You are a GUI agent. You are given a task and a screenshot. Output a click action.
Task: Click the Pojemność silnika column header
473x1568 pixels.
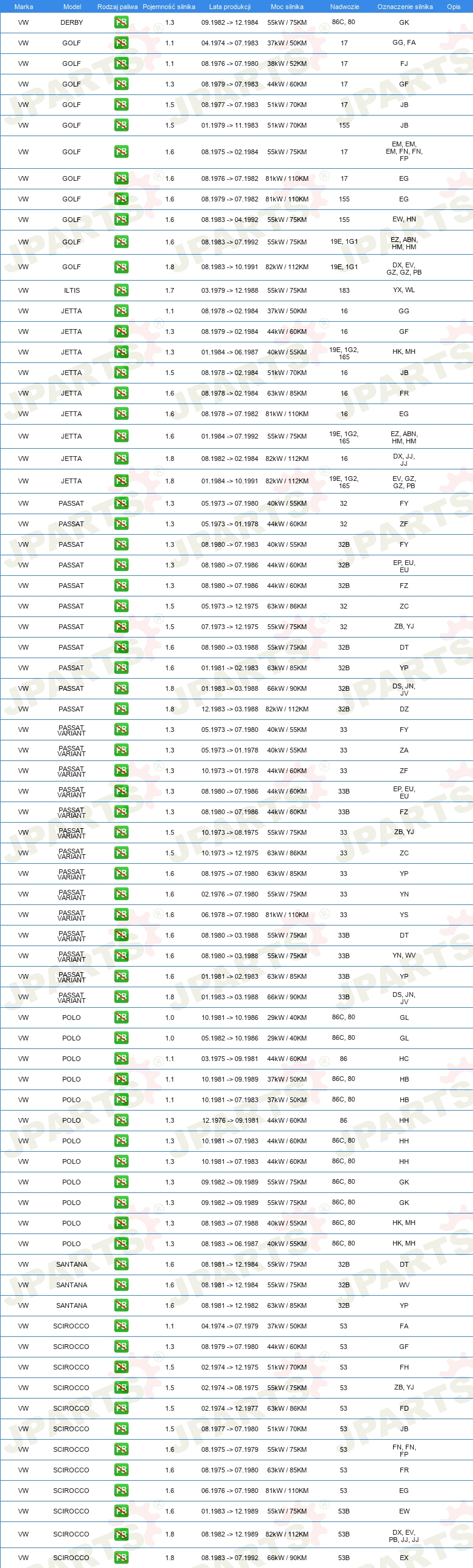tap(169, 7)
